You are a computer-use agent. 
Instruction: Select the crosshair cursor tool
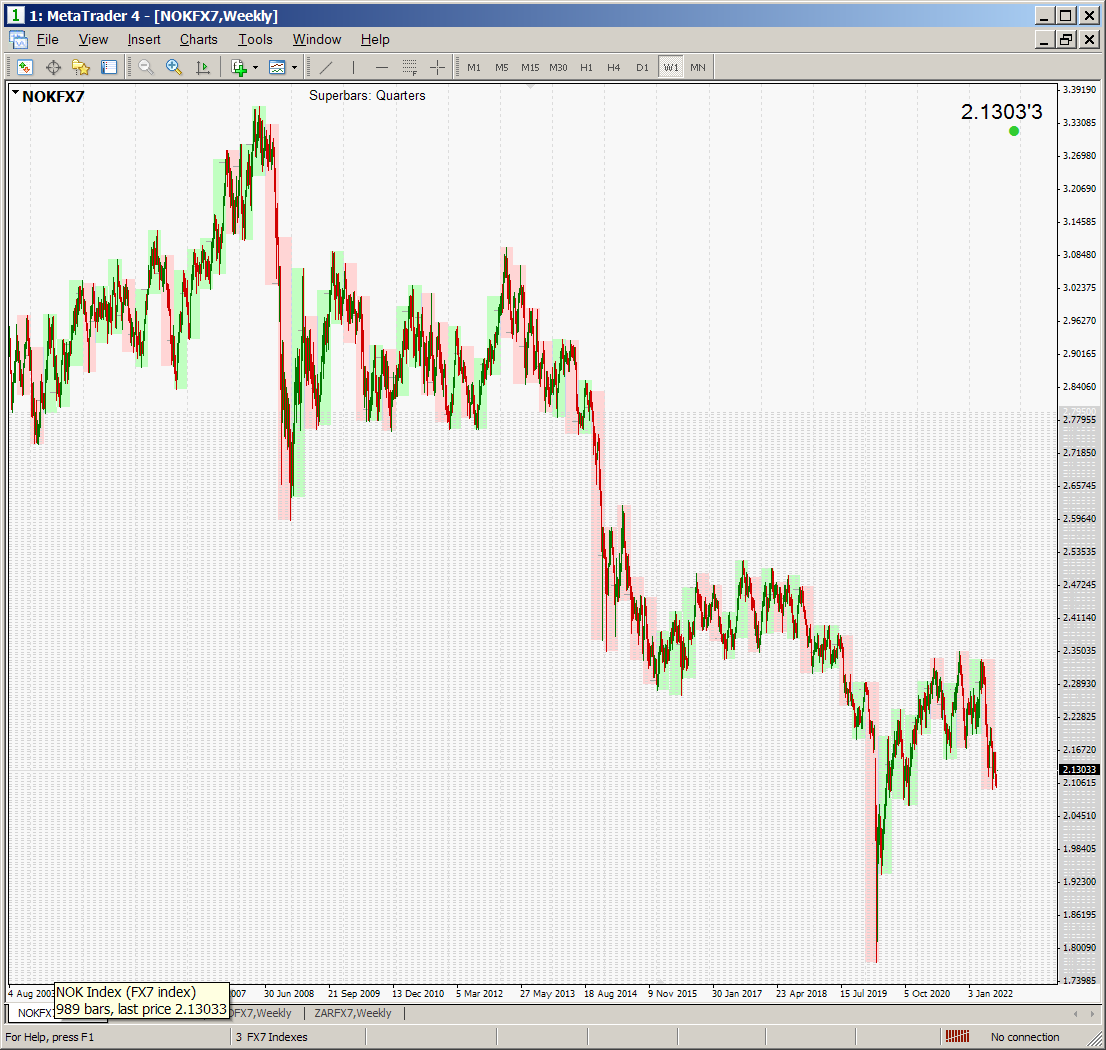tap(438, 67)
